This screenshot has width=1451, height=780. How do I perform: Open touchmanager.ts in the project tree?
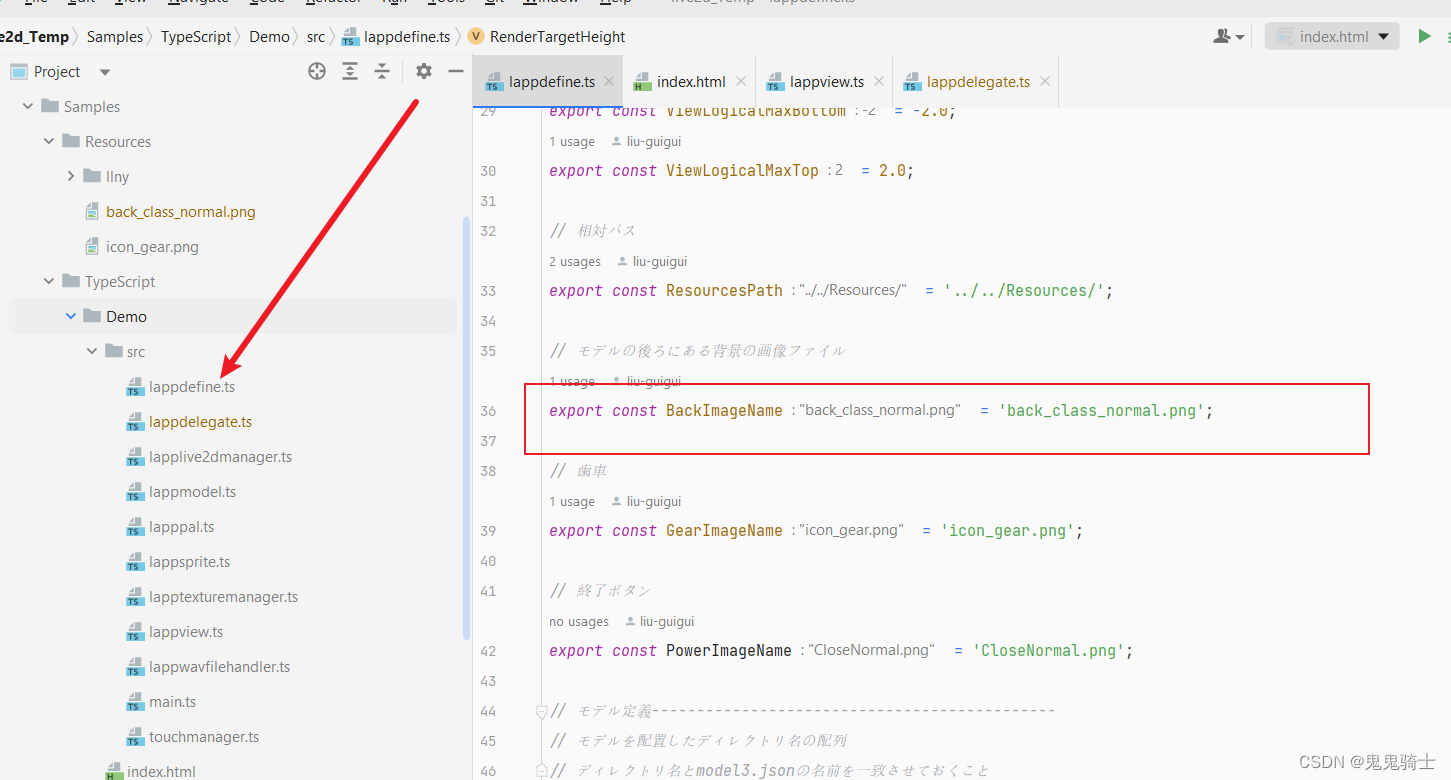tap(204, 737)
